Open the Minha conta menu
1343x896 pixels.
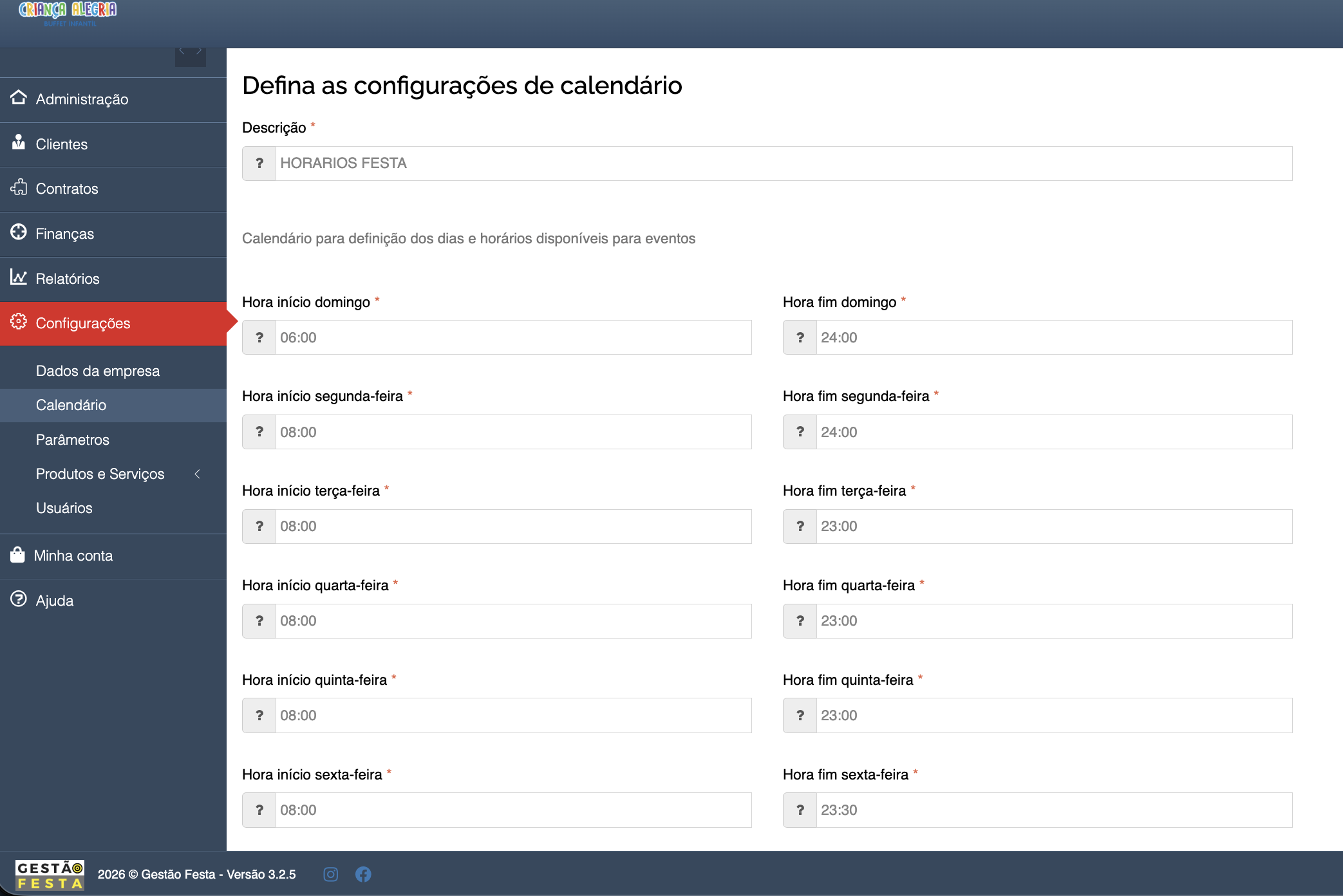113,556
